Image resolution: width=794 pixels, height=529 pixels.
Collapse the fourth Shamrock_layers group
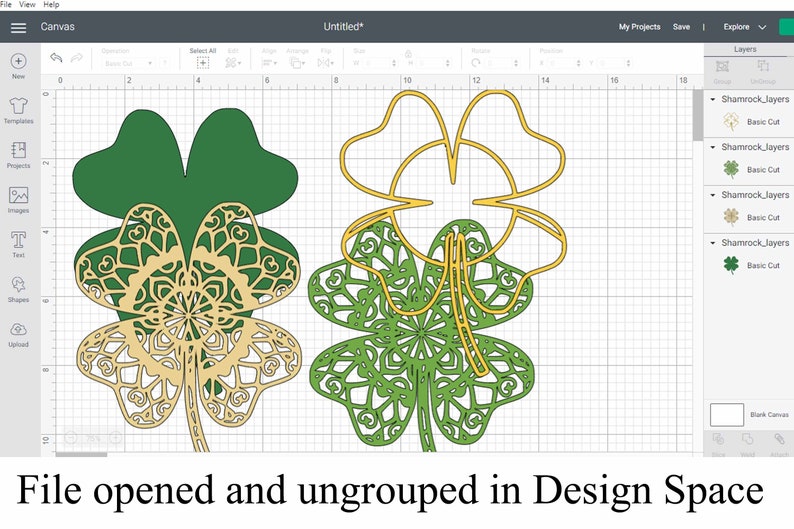(x=712, y=243)
